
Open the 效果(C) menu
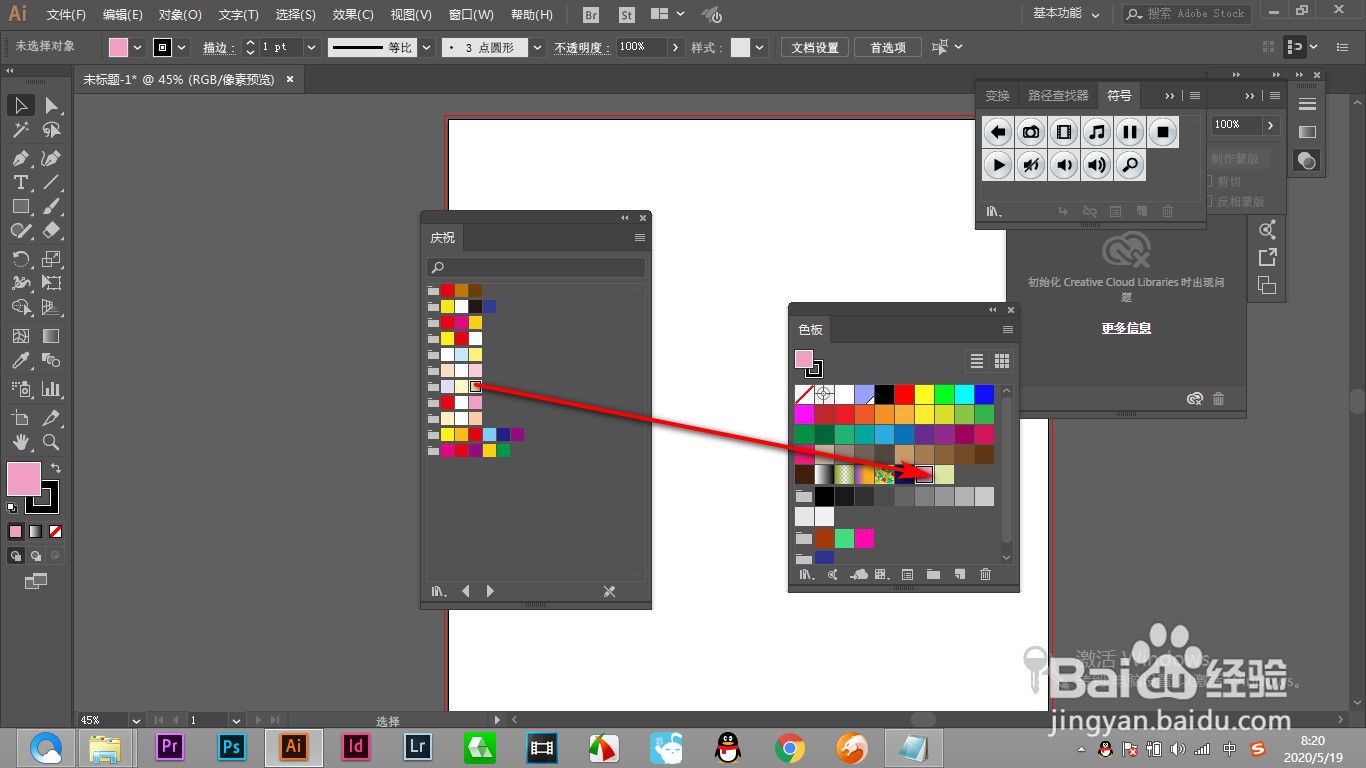pyautogui.click(x=353, y=15)
